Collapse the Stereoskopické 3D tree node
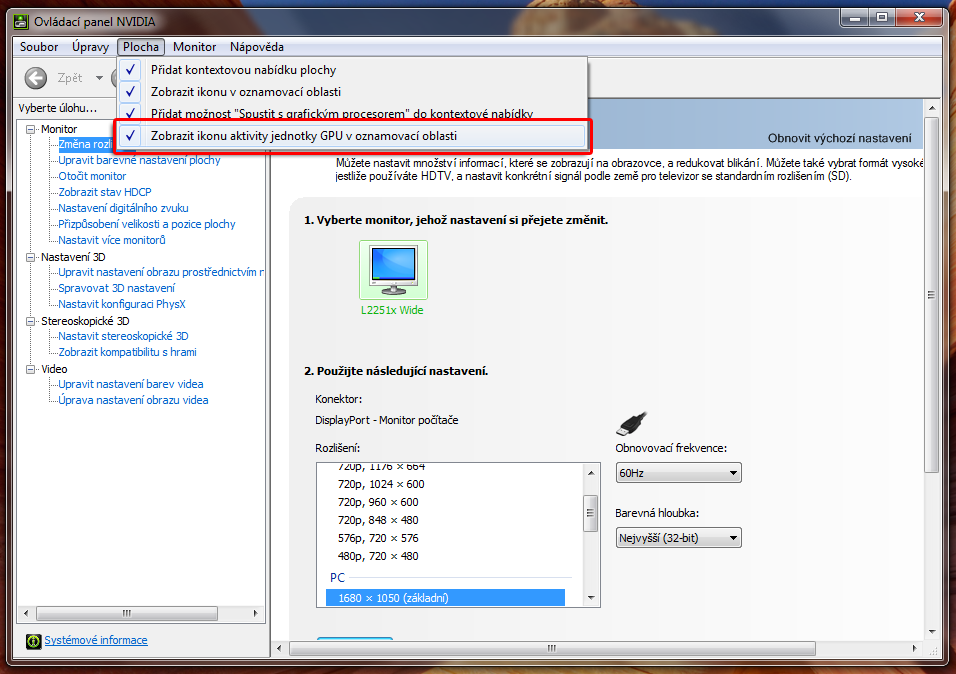This screenshot has width=956, height=674. coord(32,321)
